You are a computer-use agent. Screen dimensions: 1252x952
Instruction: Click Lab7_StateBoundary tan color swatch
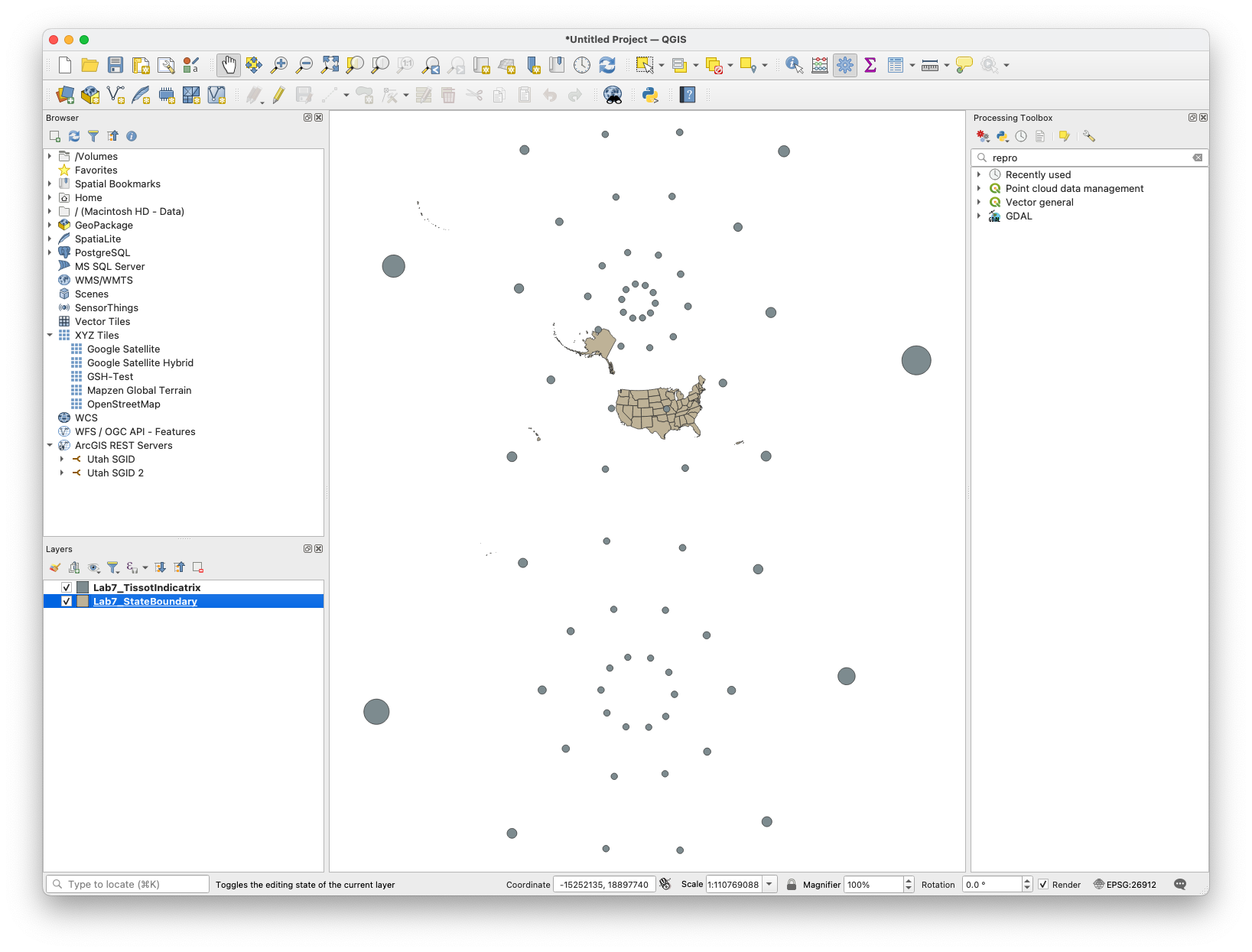83,601
